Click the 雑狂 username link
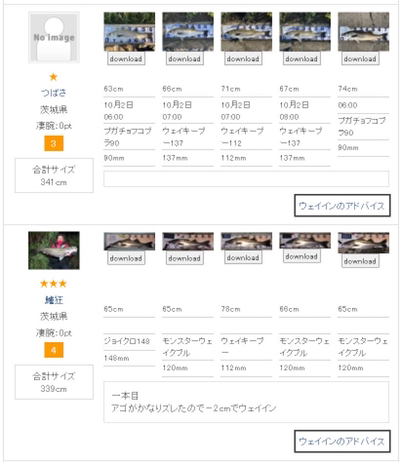This screenshot has height=462, width=400. click(x=54, y=300)
